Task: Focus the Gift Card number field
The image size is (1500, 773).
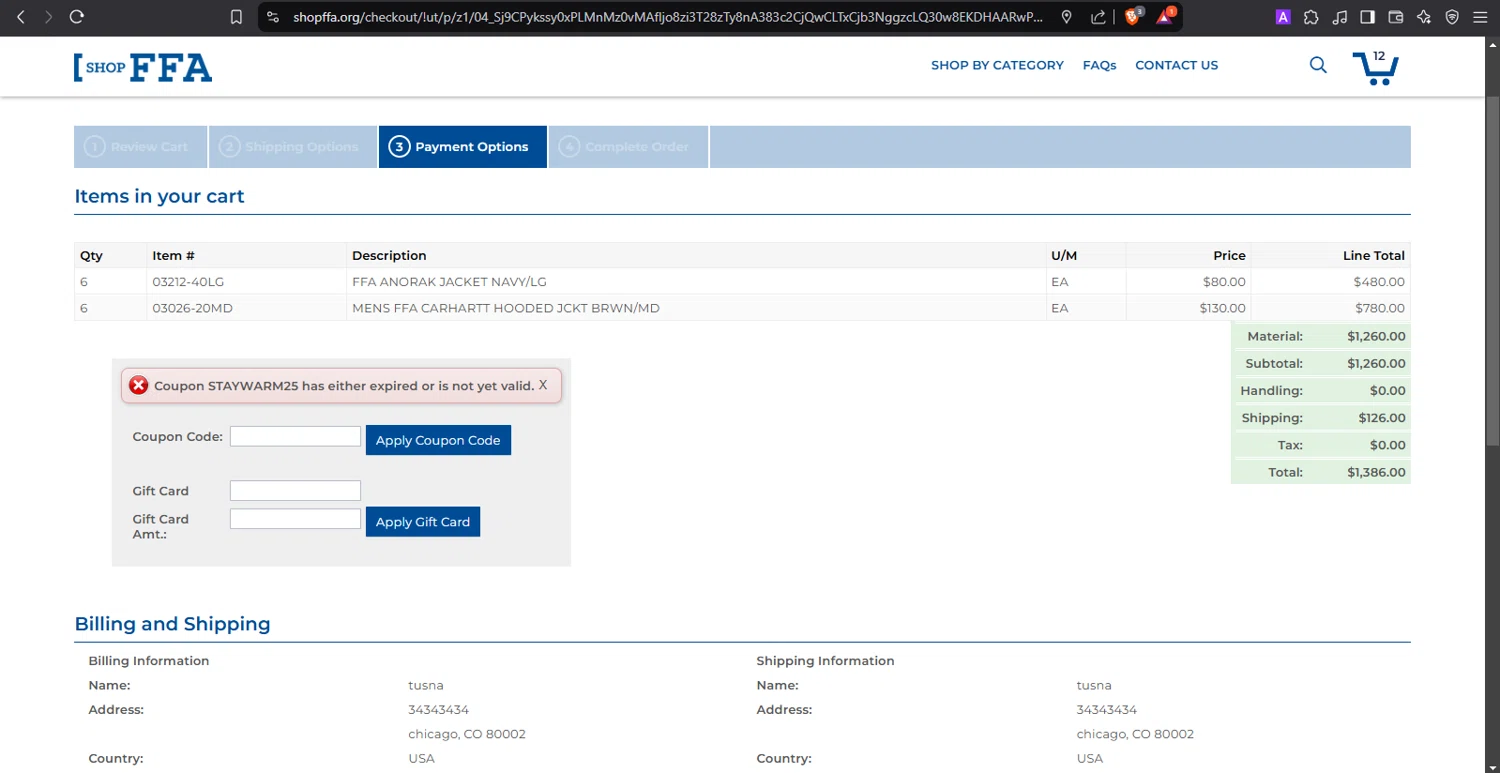Action: click(x=295, y=490)
